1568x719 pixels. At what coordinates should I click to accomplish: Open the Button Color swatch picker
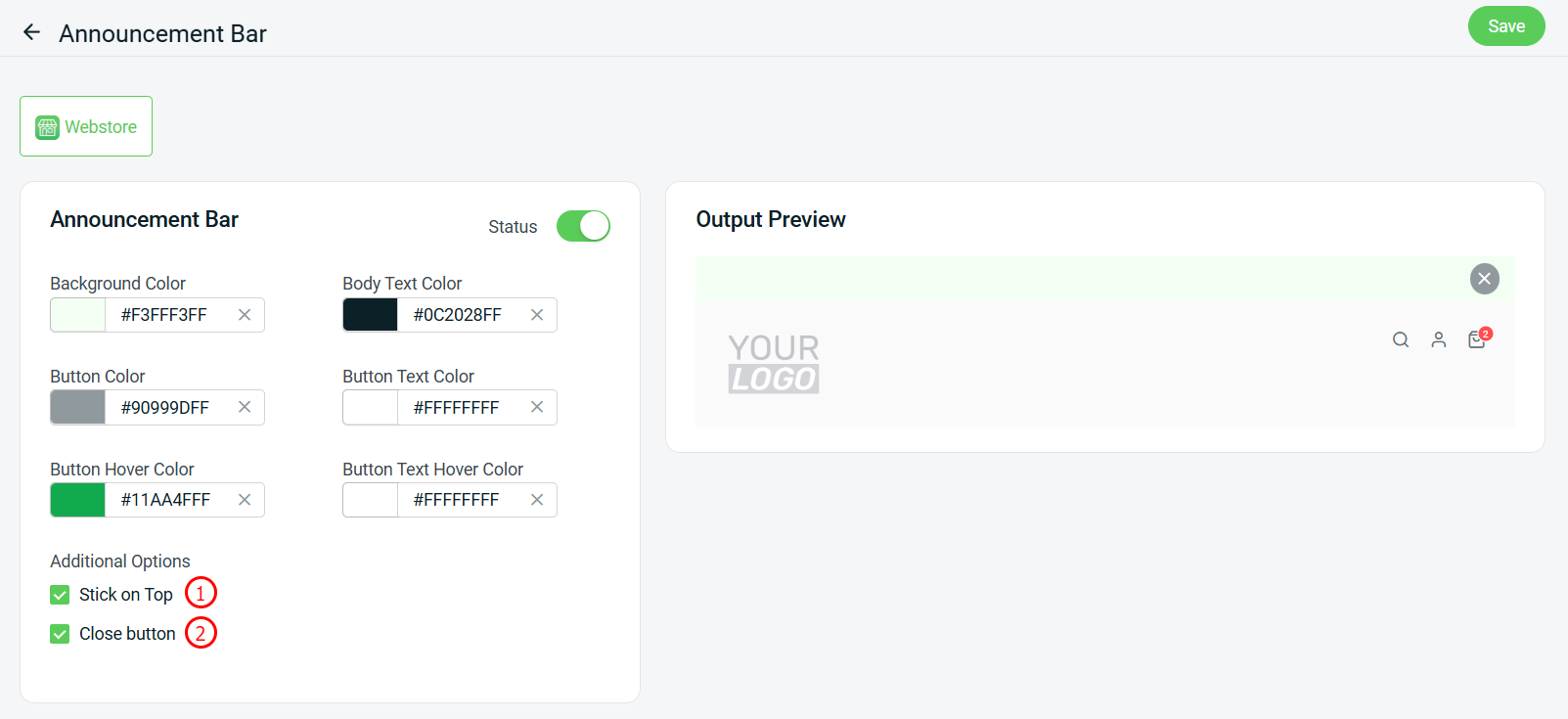pos(76,407)
